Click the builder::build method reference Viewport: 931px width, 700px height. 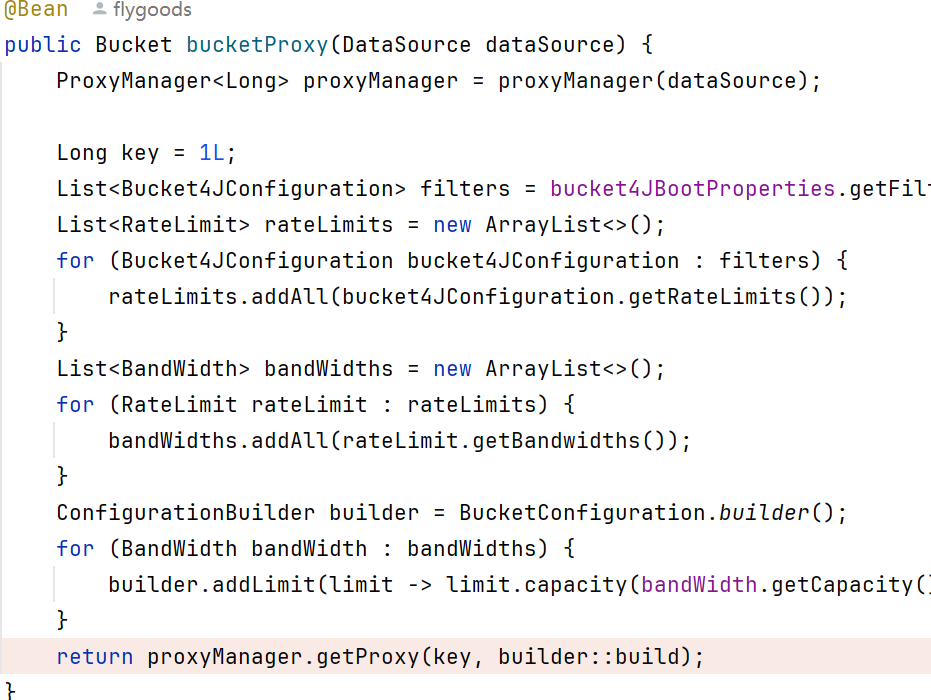(x=589, y=657)
